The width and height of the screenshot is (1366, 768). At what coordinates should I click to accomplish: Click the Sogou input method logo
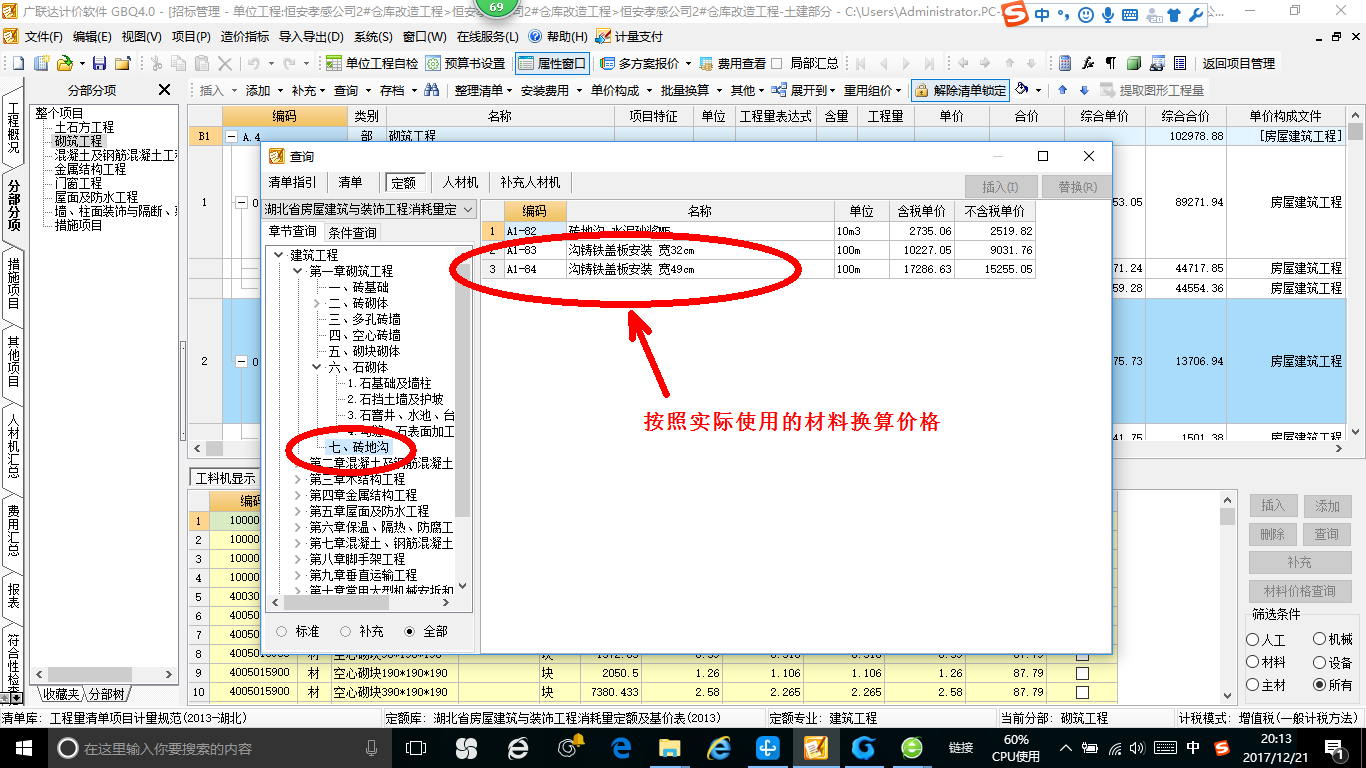1016,15
